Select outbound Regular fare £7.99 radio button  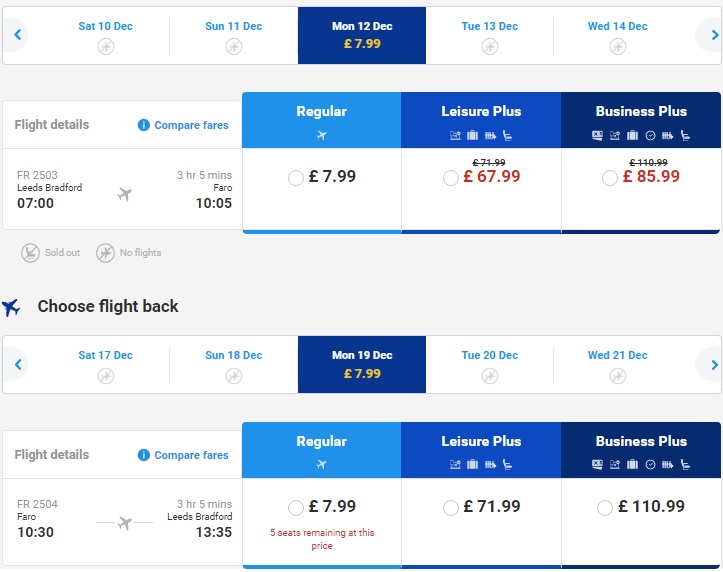point(296,177)
